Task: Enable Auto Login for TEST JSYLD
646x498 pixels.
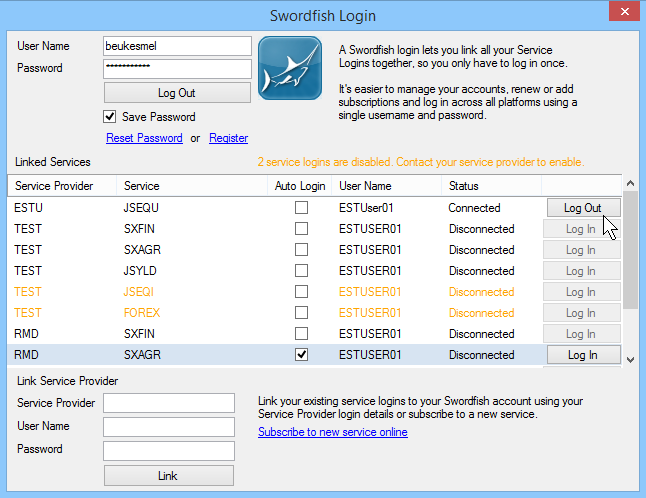Action: [x=301, y=271]
